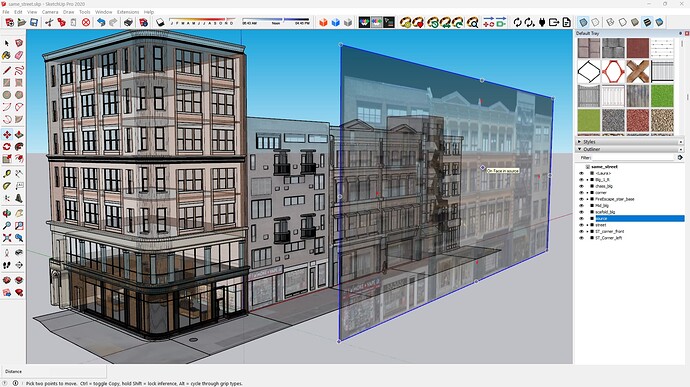Select the Walk footprints tool

click(7, 265)
